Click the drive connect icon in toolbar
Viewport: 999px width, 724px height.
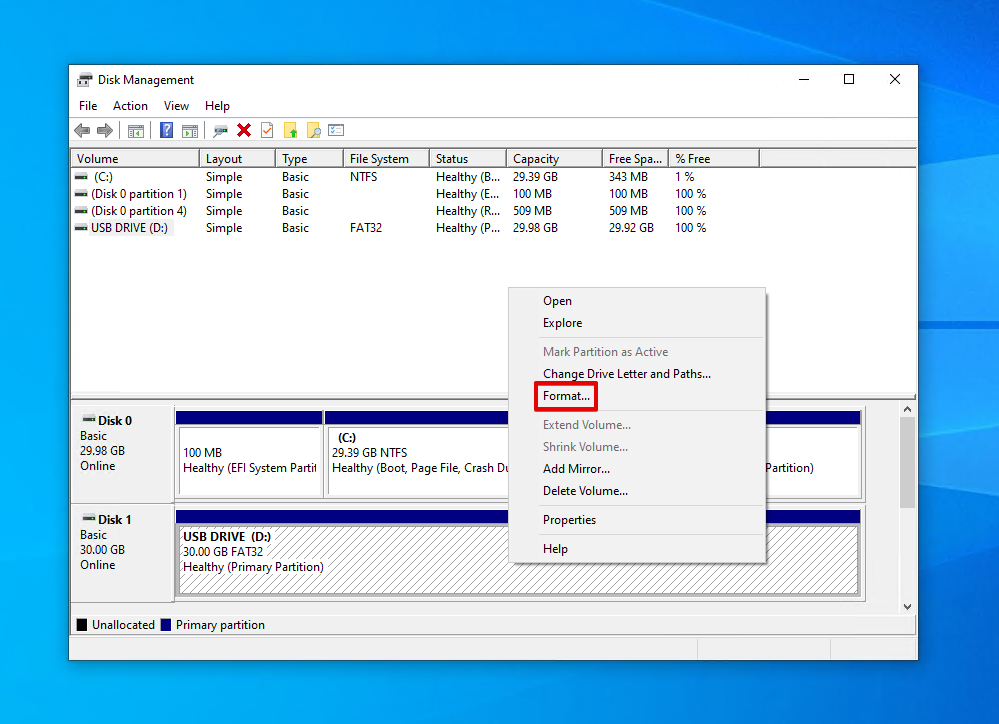(x=220, y=131)
